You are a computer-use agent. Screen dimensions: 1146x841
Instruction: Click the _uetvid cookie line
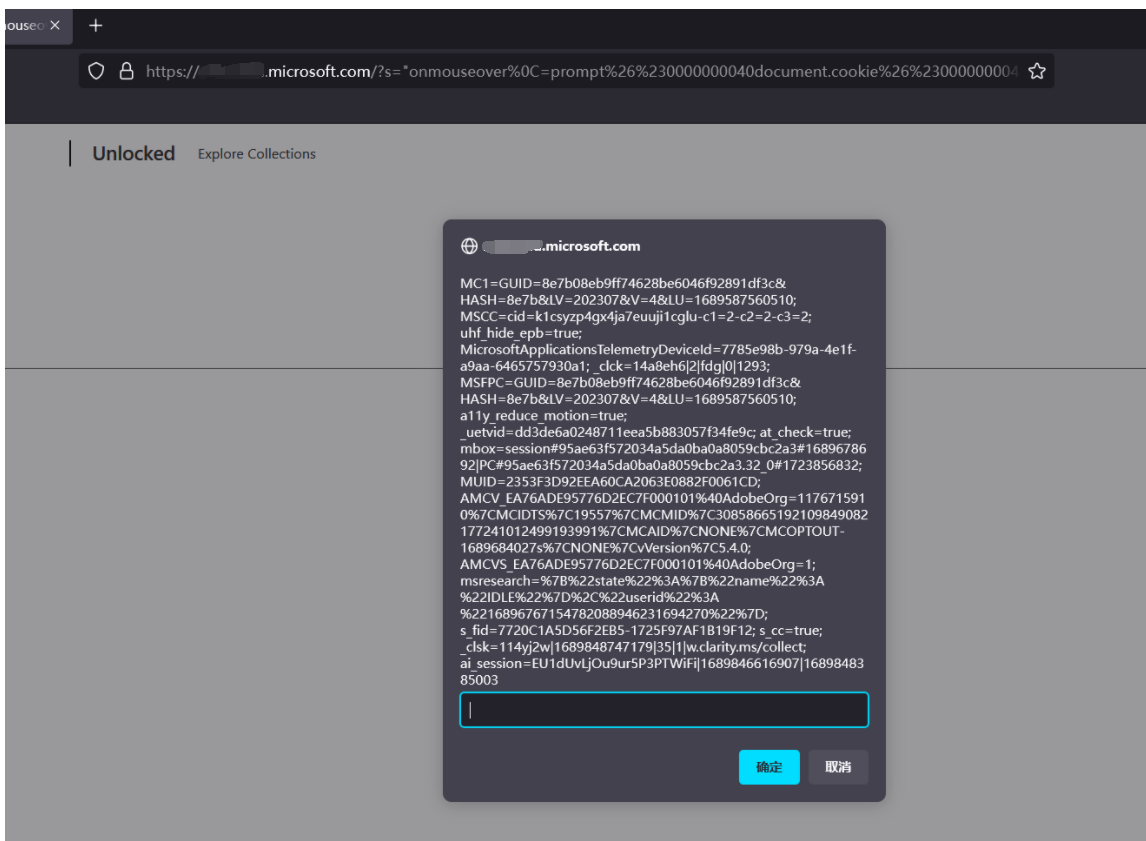coord(607,433)
